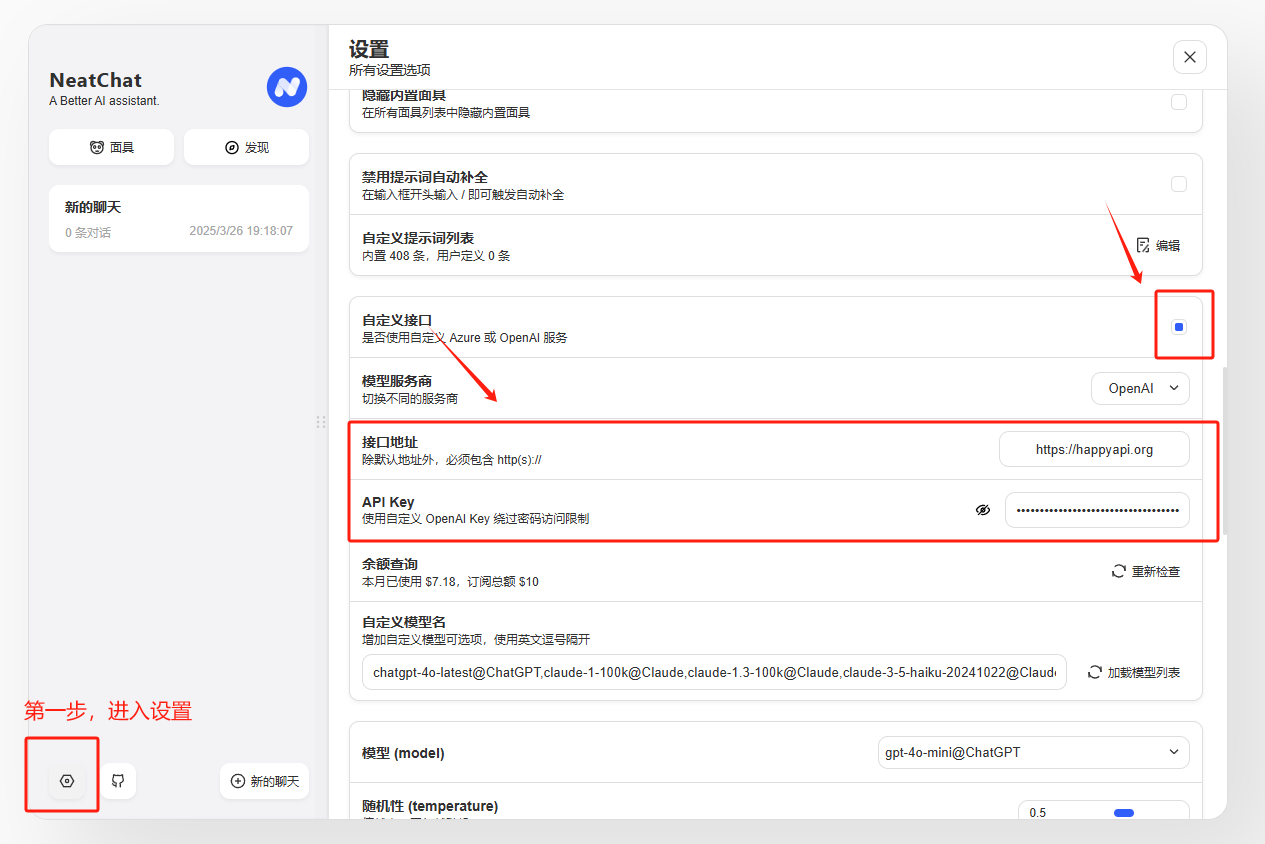The width and height of the screenshot is (1265, 844).
Task: Click the refresh icon beside 重新检查
Action: click(x=1119, y=572)
